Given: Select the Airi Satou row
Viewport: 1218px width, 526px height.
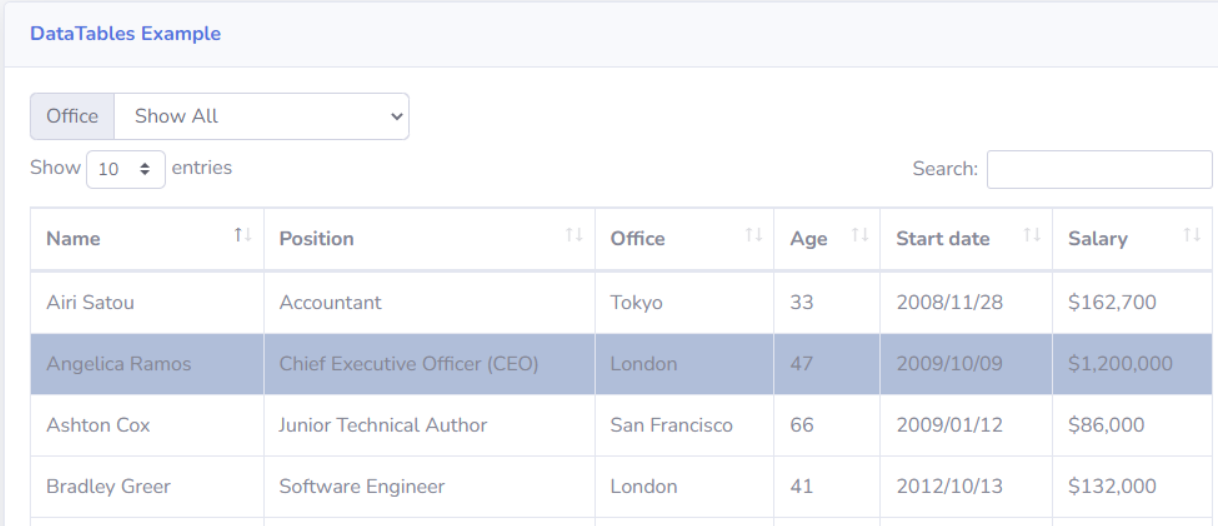Looking at the screenshot, I should pyautogui.click(x=90, y=302).
